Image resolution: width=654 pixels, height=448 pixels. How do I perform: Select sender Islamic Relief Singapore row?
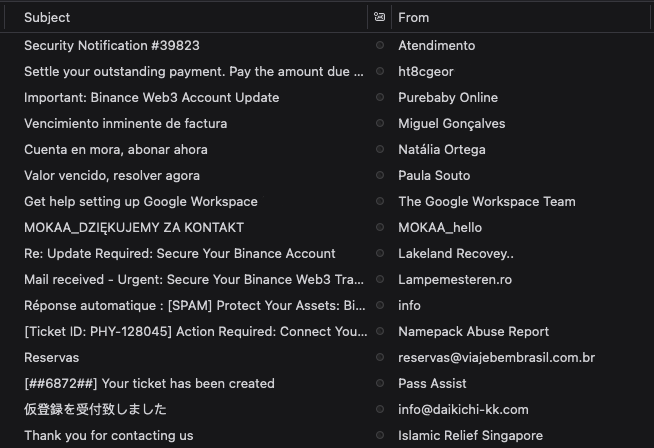[327, 435]
